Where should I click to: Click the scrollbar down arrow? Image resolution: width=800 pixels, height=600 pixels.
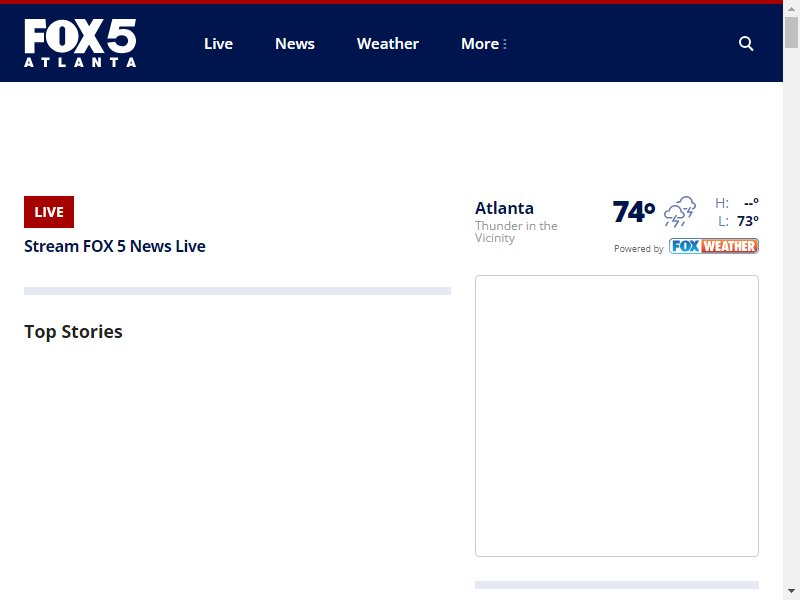coord(791,591)
